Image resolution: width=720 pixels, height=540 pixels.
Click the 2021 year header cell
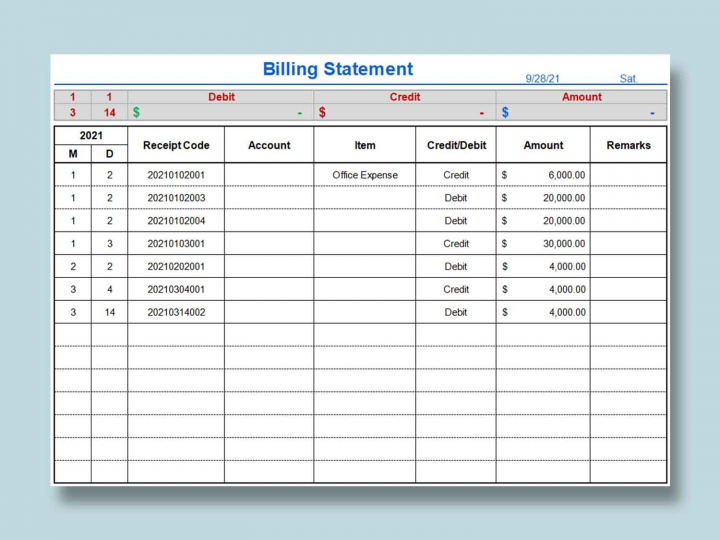(x=91, y=135)
